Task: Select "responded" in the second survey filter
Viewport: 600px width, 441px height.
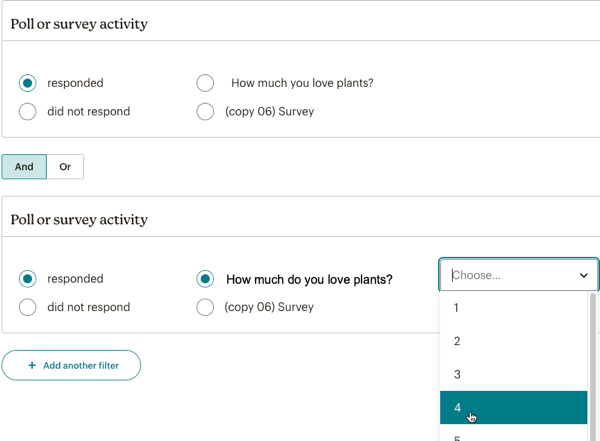Action: tap(28, 279)
